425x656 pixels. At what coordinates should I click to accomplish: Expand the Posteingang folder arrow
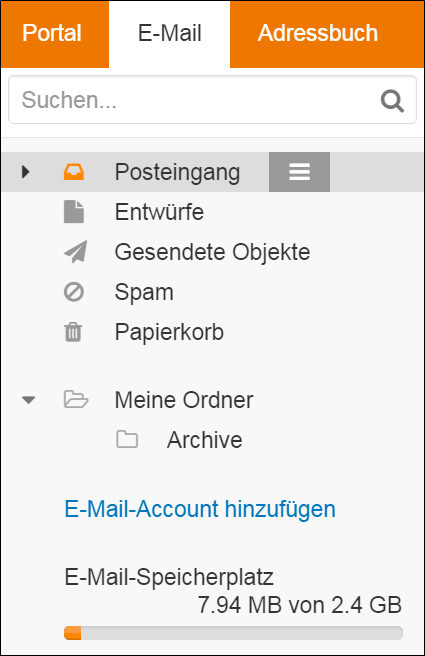(26, 172)
